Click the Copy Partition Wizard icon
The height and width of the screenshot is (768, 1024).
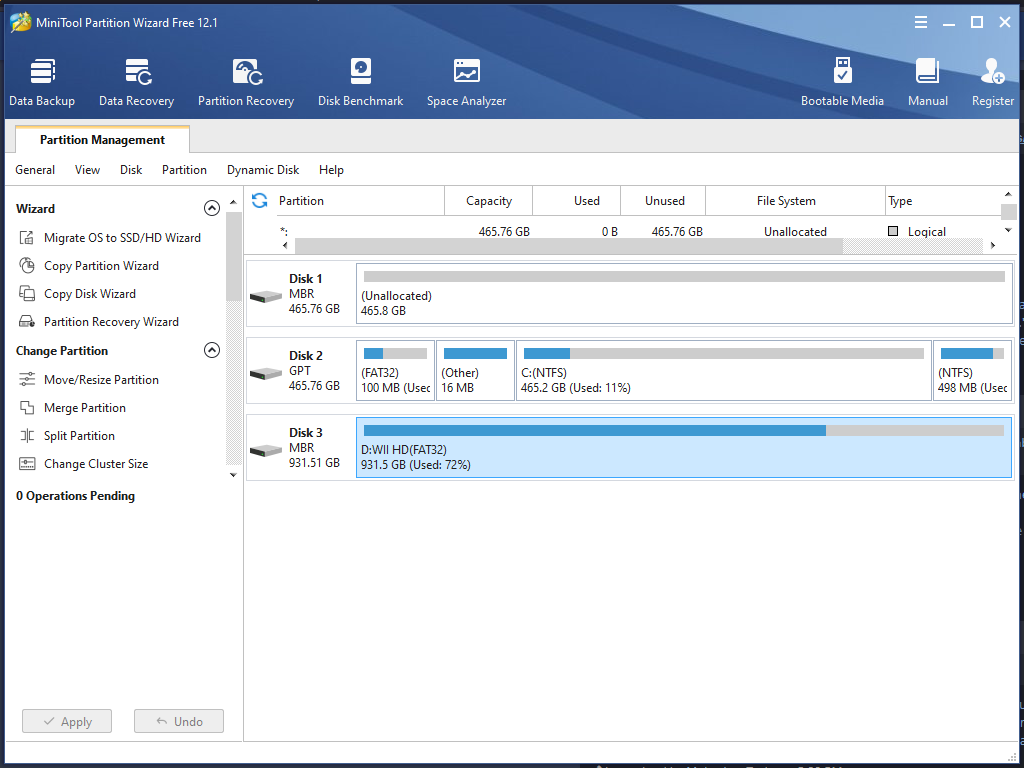[x=27, y=266]
